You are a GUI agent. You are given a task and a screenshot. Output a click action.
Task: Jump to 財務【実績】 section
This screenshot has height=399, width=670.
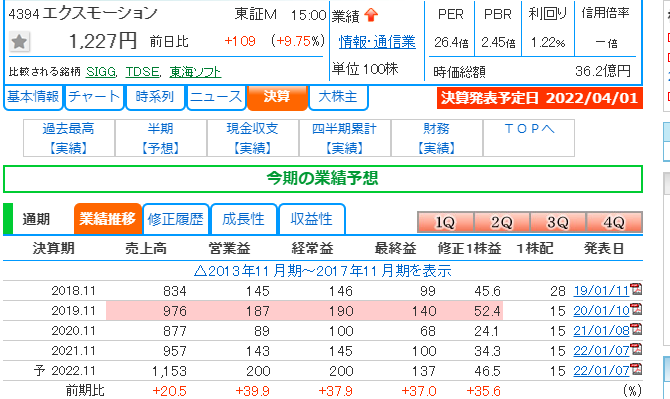(436, 138)
